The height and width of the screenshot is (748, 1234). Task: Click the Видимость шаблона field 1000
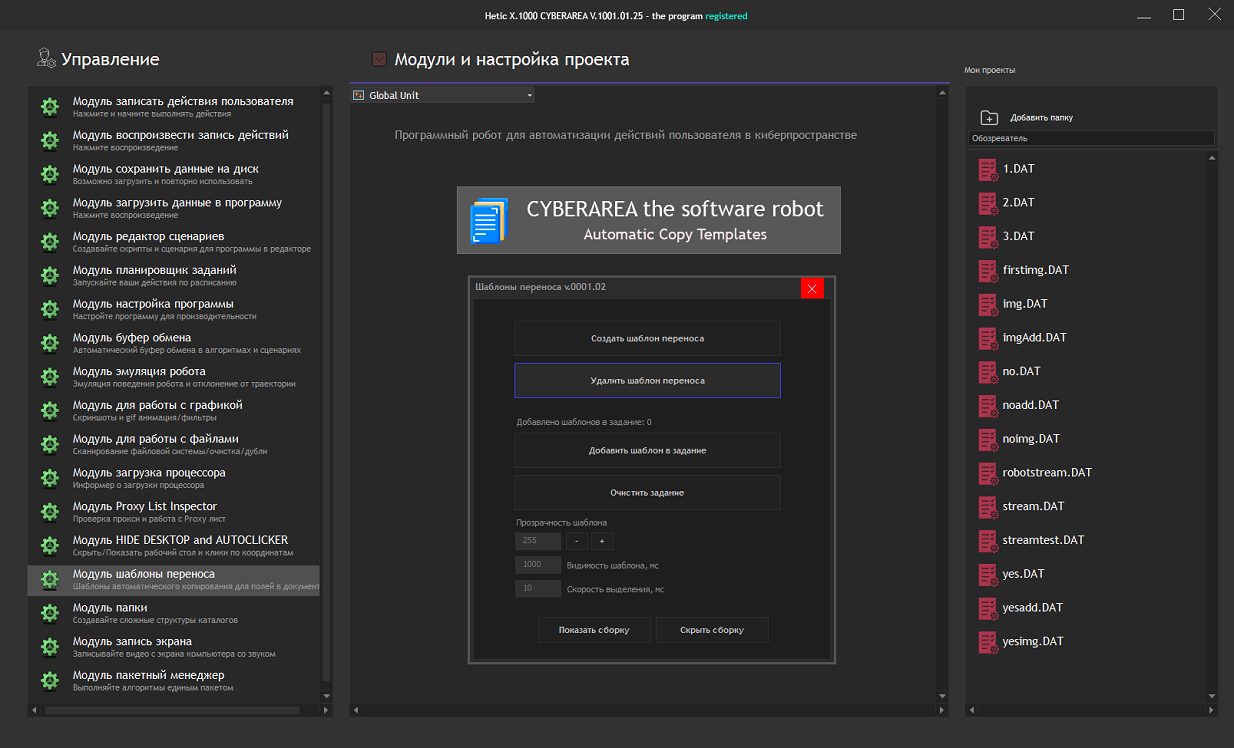point(538,565)
